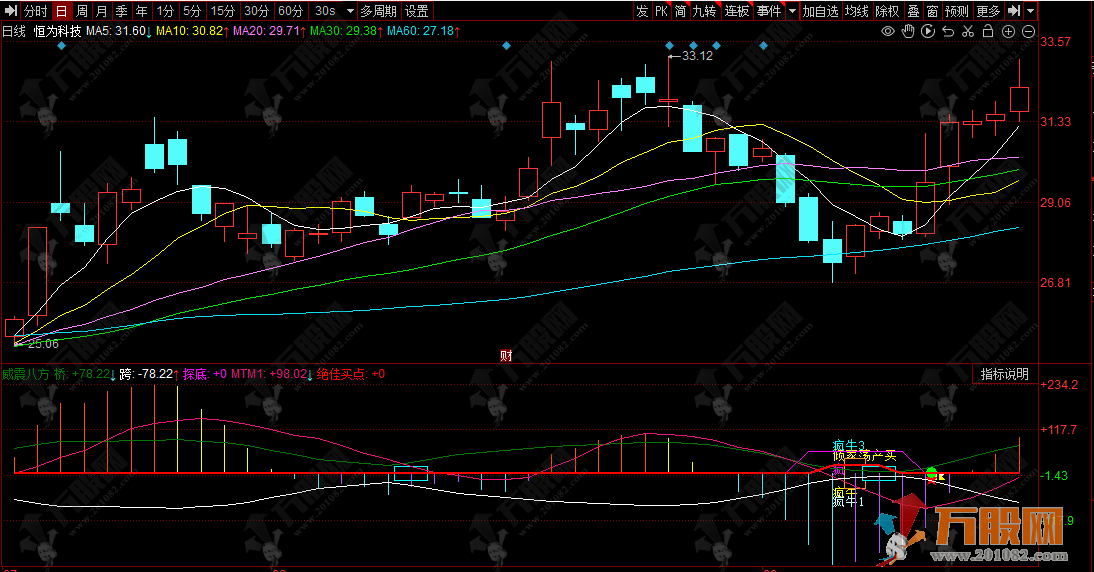Toggle the chart lock icon

pos(988,32)
